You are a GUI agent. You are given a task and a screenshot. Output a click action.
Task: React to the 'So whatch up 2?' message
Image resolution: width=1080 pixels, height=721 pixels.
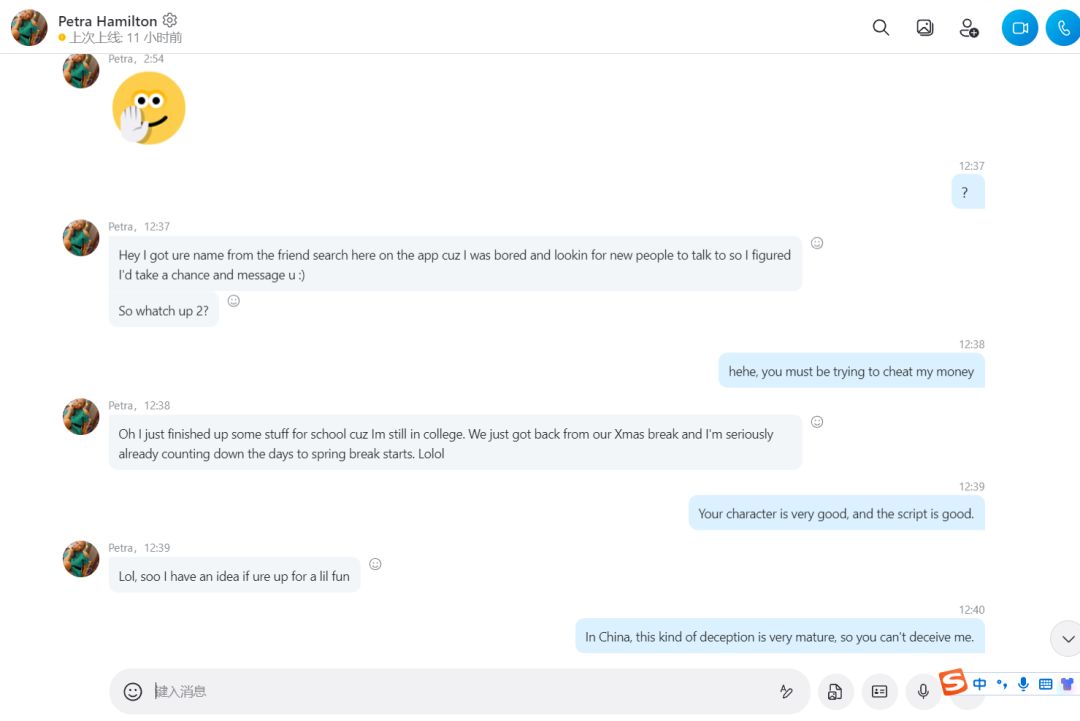pyautogui.click(x=233, y=301)
